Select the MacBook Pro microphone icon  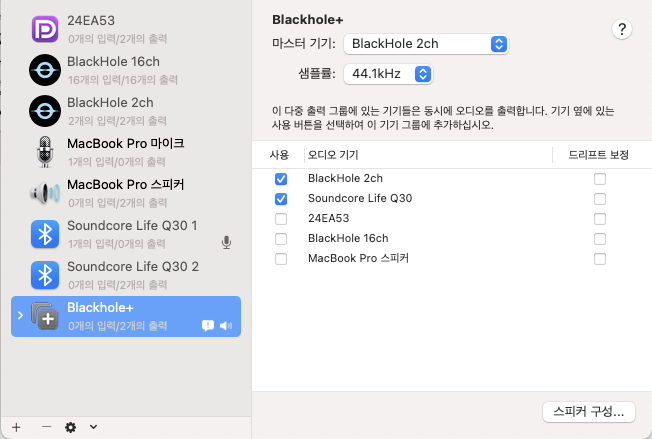(x=45, y=152)
